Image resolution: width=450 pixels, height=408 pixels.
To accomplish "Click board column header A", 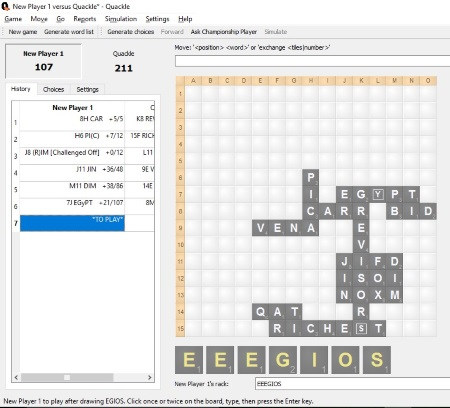I will click(194, 81).
